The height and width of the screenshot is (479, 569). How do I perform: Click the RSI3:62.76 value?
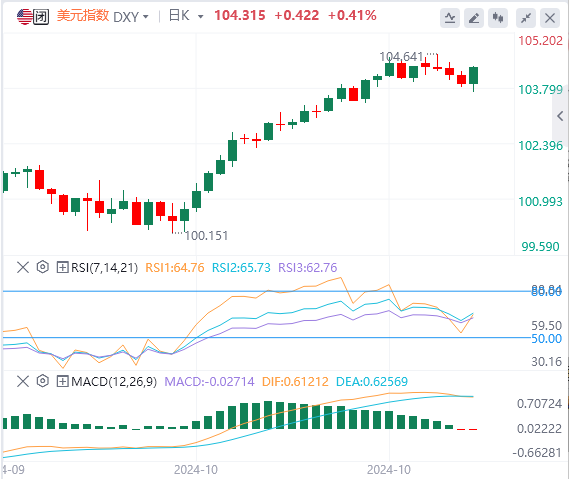(x=307, y=268)
